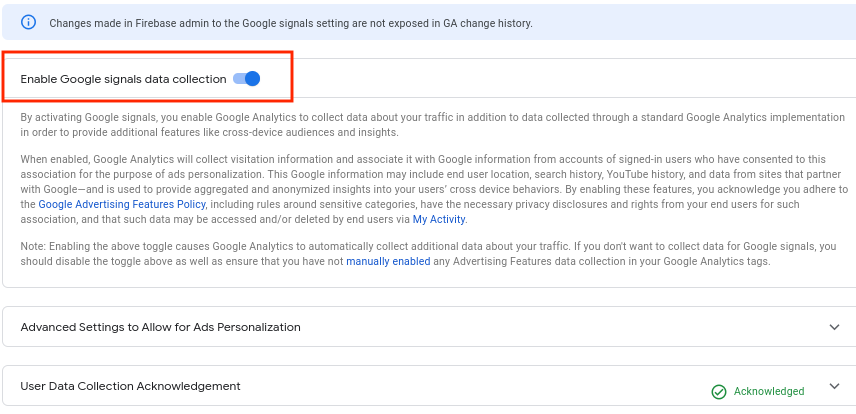Click the green Acknowledged checkmark icon
This screenshot has width=856, height=414.
[x=718, y=392]
